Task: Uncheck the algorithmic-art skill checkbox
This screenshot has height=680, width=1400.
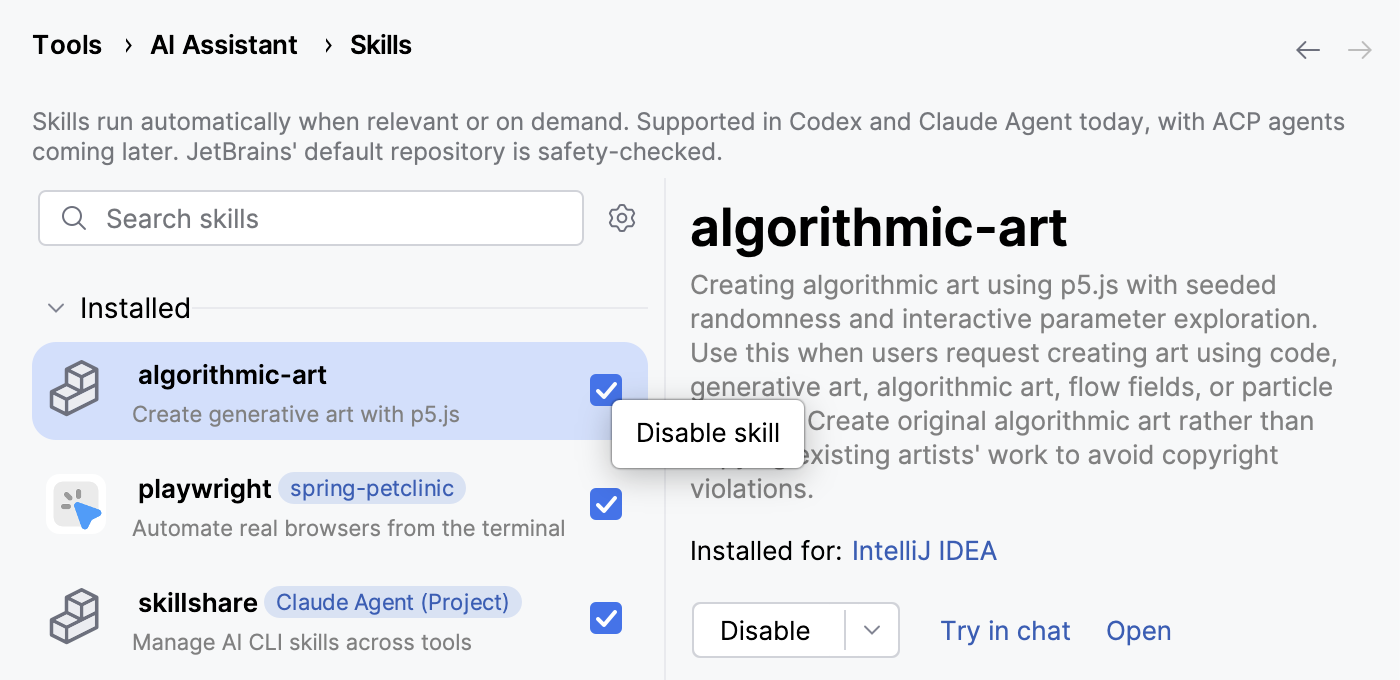Action: pos(606,390)
